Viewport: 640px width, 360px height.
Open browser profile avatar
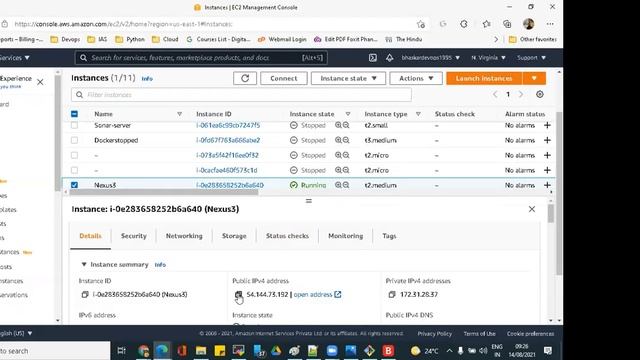pos(529,24)
